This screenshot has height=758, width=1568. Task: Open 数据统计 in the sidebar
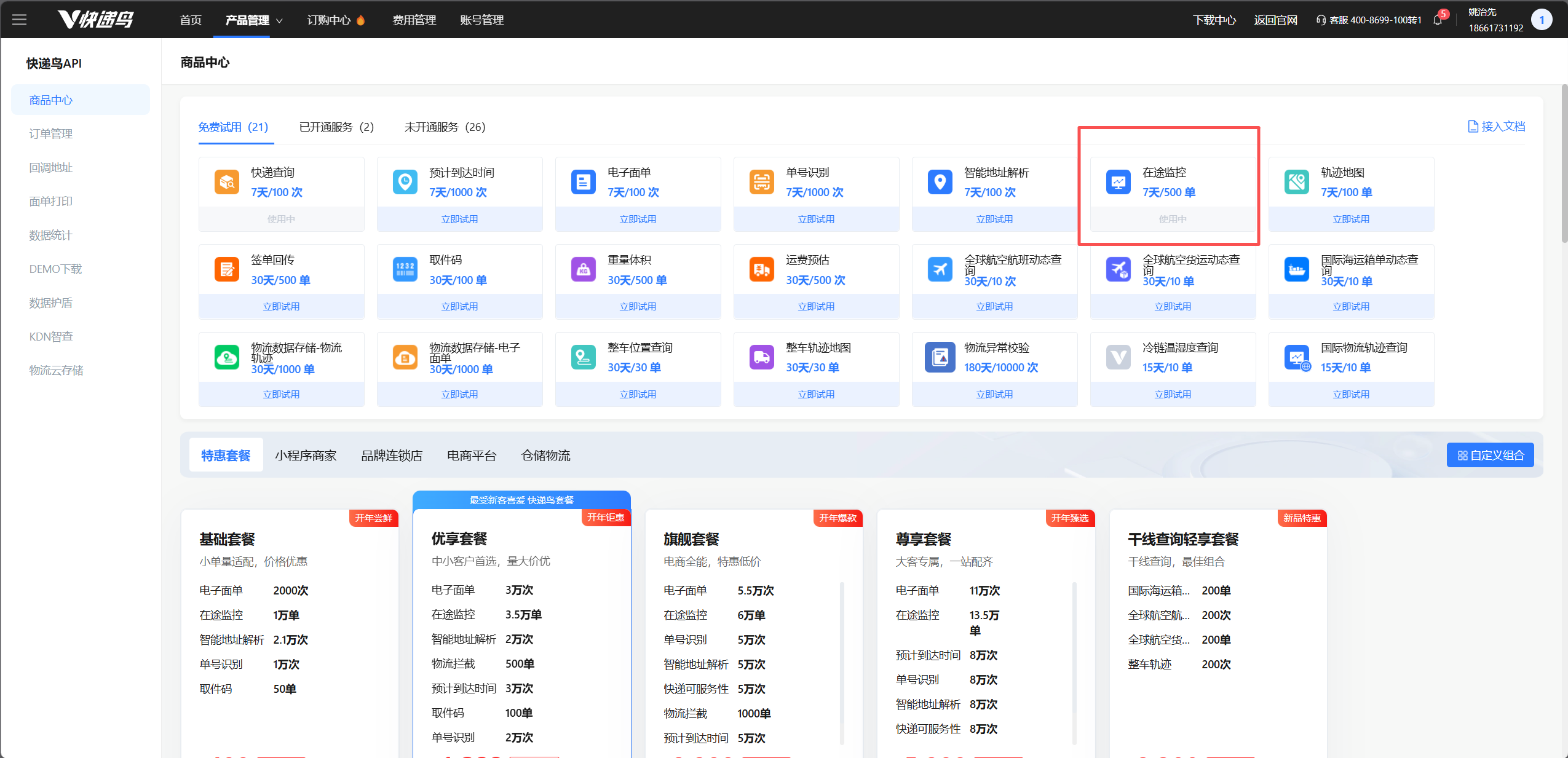pyautogui.click(x=51, y=235)
